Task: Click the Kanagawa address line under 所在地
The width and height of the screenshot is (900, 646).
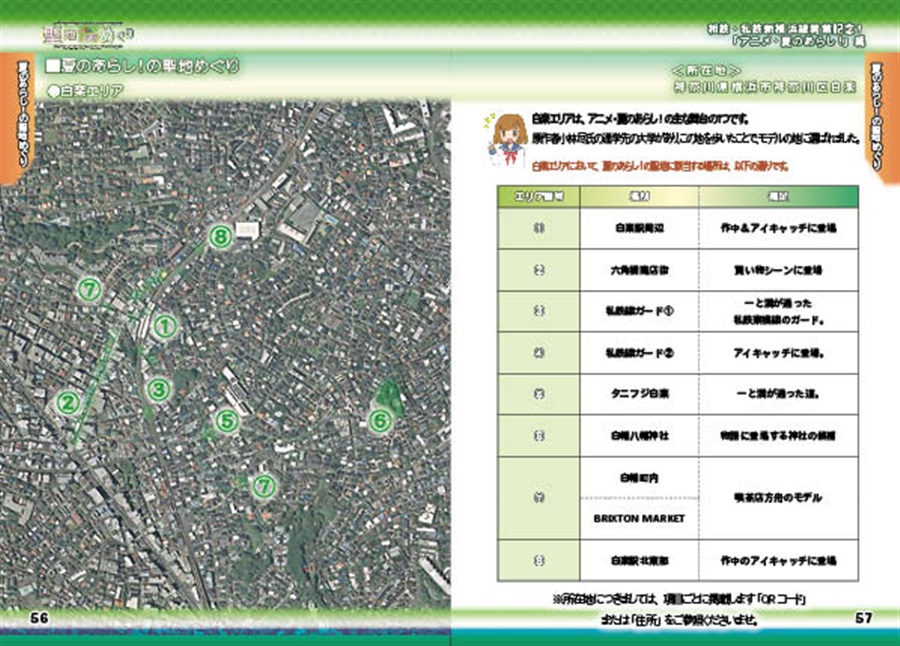Action: pyautogui.click(x=765, y=87)
